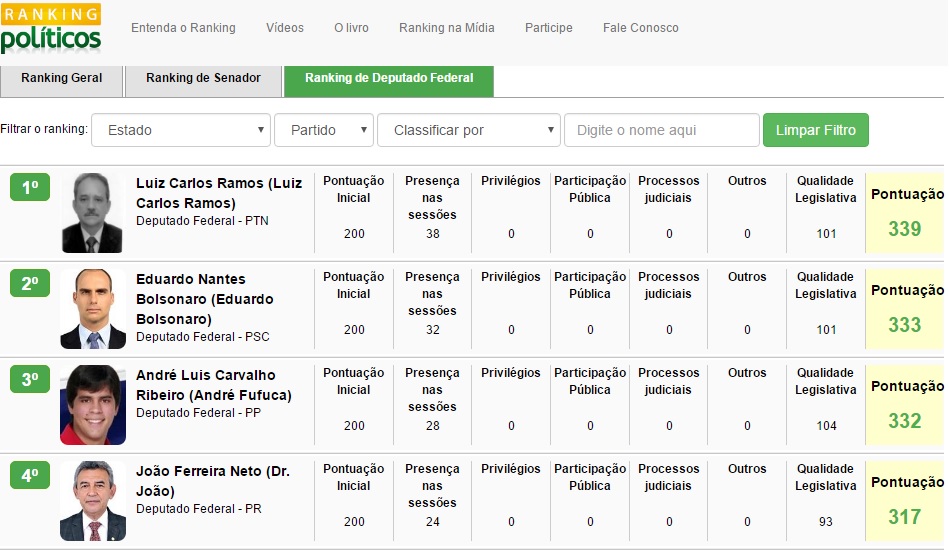Click the 4º ranking badge
The image size is (949, 552).
click(x=30, y=475)
